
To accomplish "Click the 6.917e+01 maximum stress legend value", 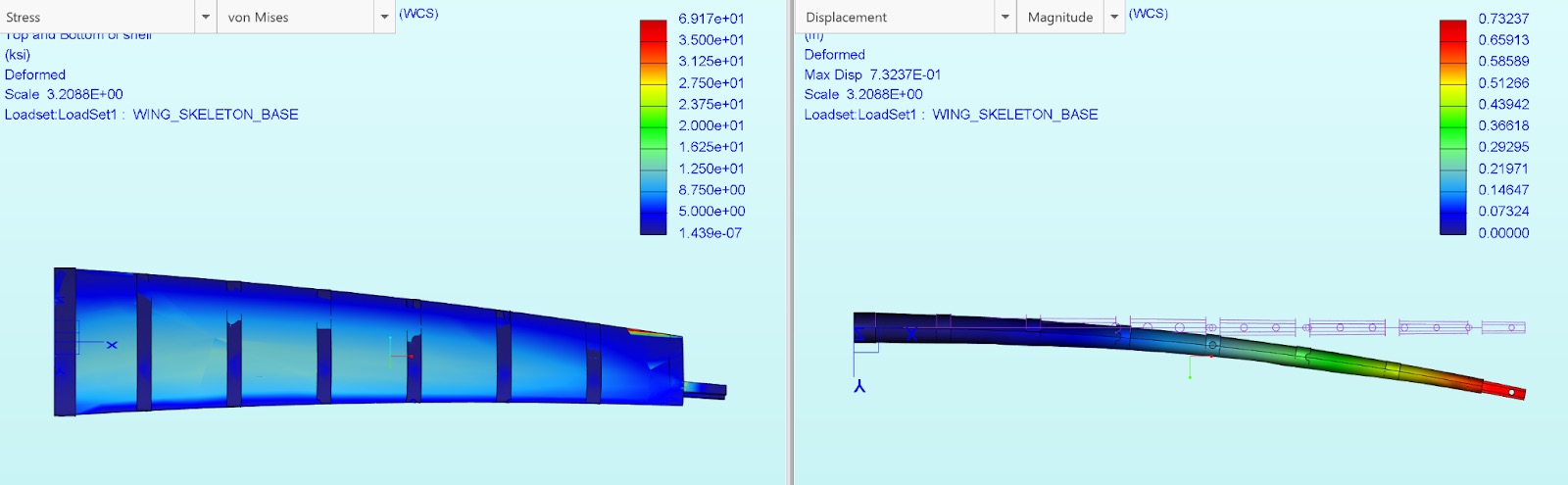I will pyautogui.click(x=711, y=19).
